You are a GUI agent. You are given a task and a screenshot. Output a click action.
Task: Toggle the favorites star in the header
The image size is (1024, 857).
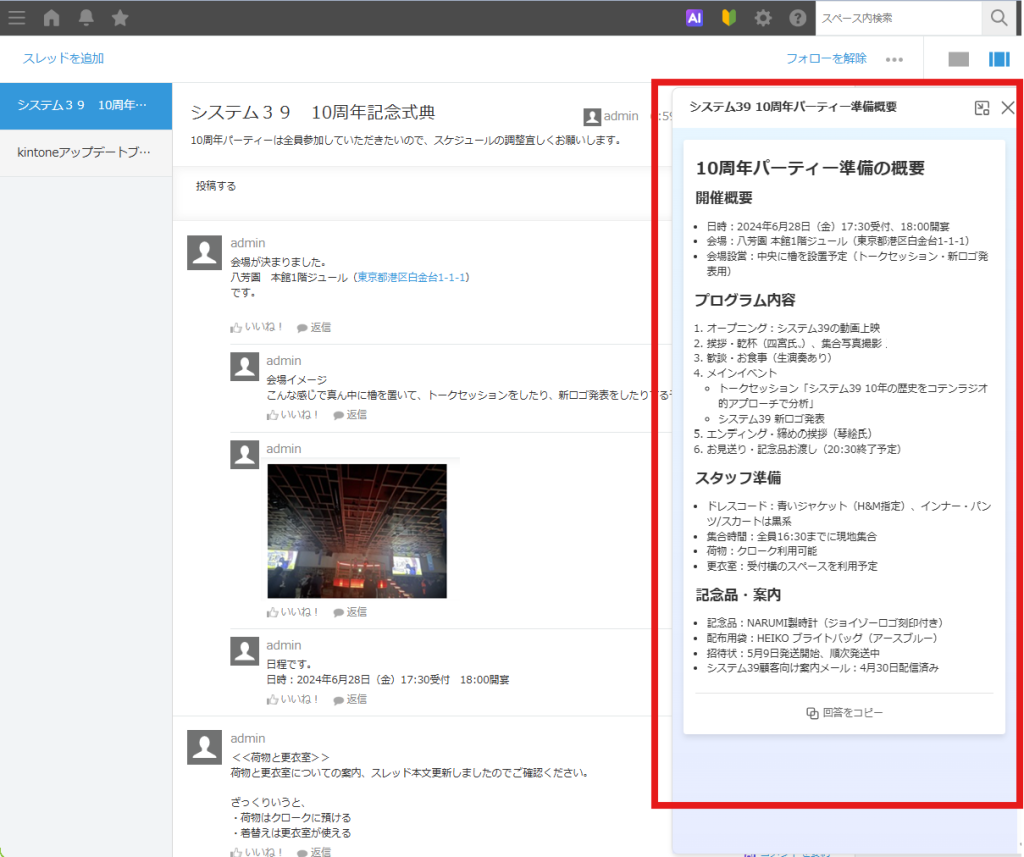pos(120,18)
